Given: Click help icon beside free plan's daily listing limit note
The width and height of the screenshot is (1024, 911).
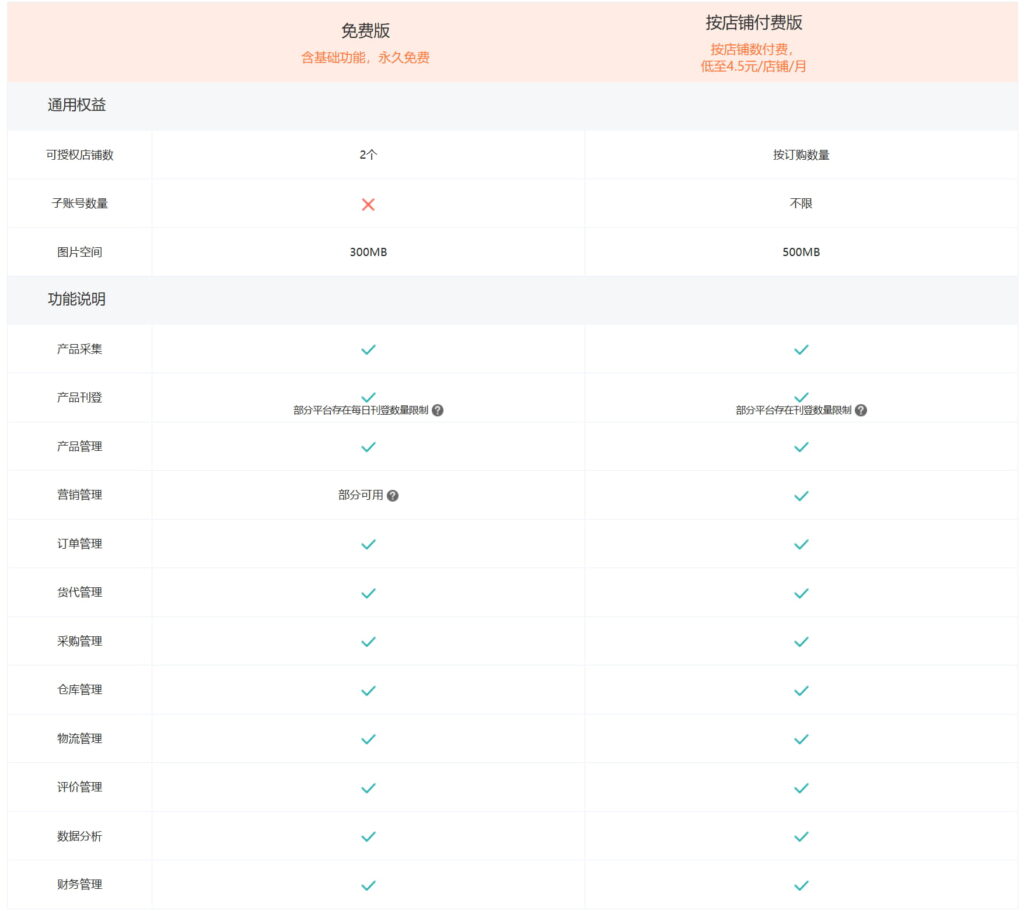Looking at the screenshot, I should click(438, 410).
